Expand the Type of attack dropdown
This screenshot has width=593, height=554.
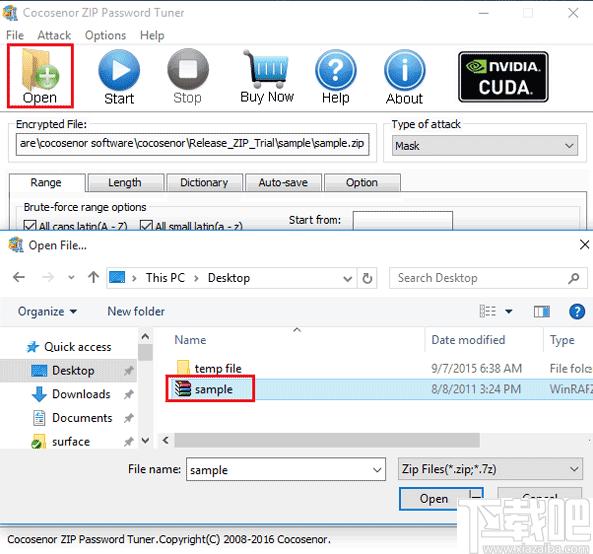pos(569,146)
